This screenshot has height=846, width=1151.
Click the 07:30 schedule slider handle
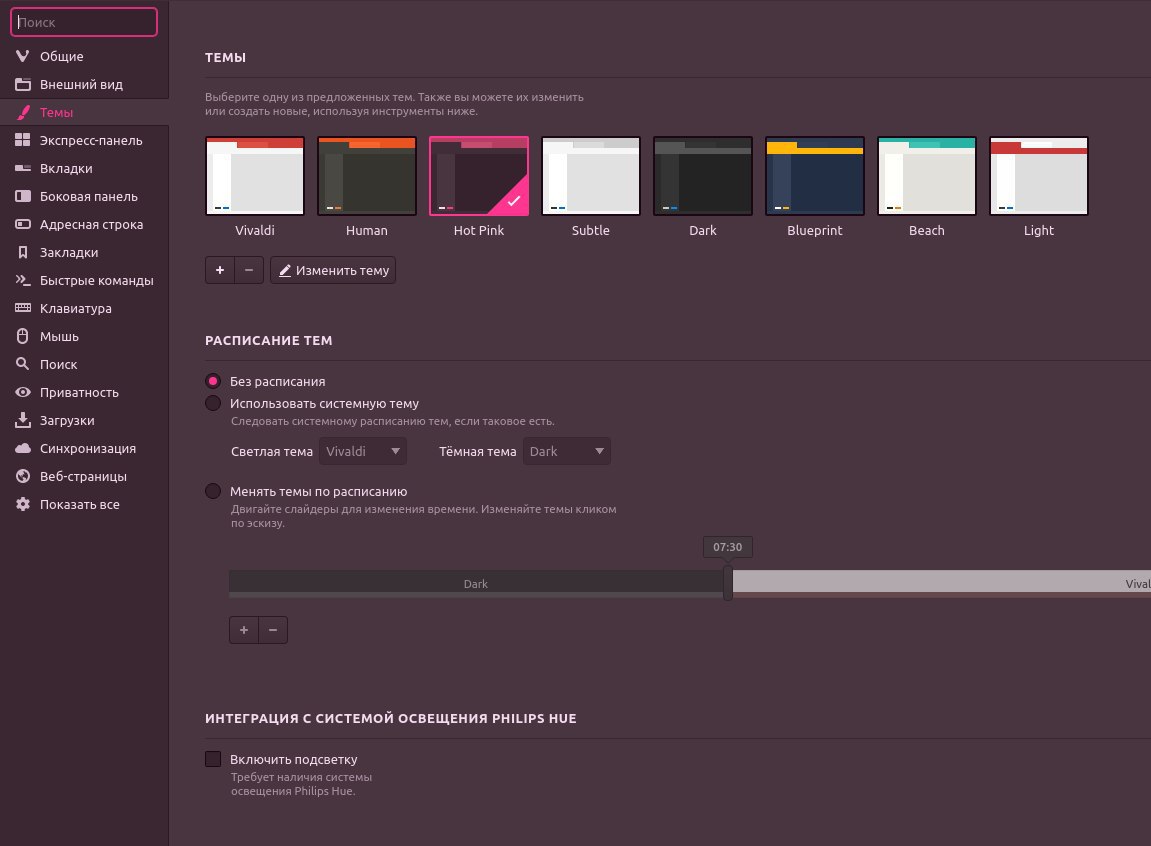pos(727,583)
